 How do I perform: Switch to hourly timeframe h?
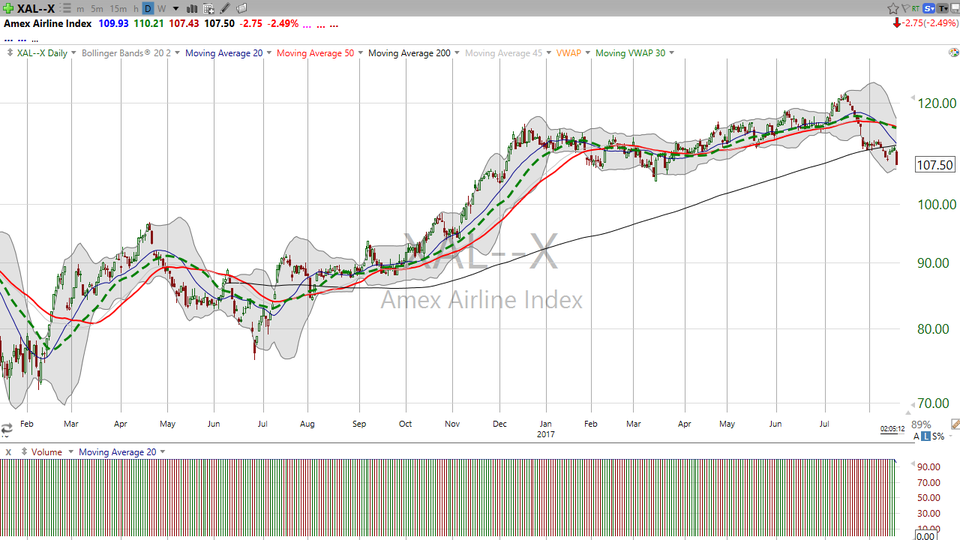(x=135, y=9)
